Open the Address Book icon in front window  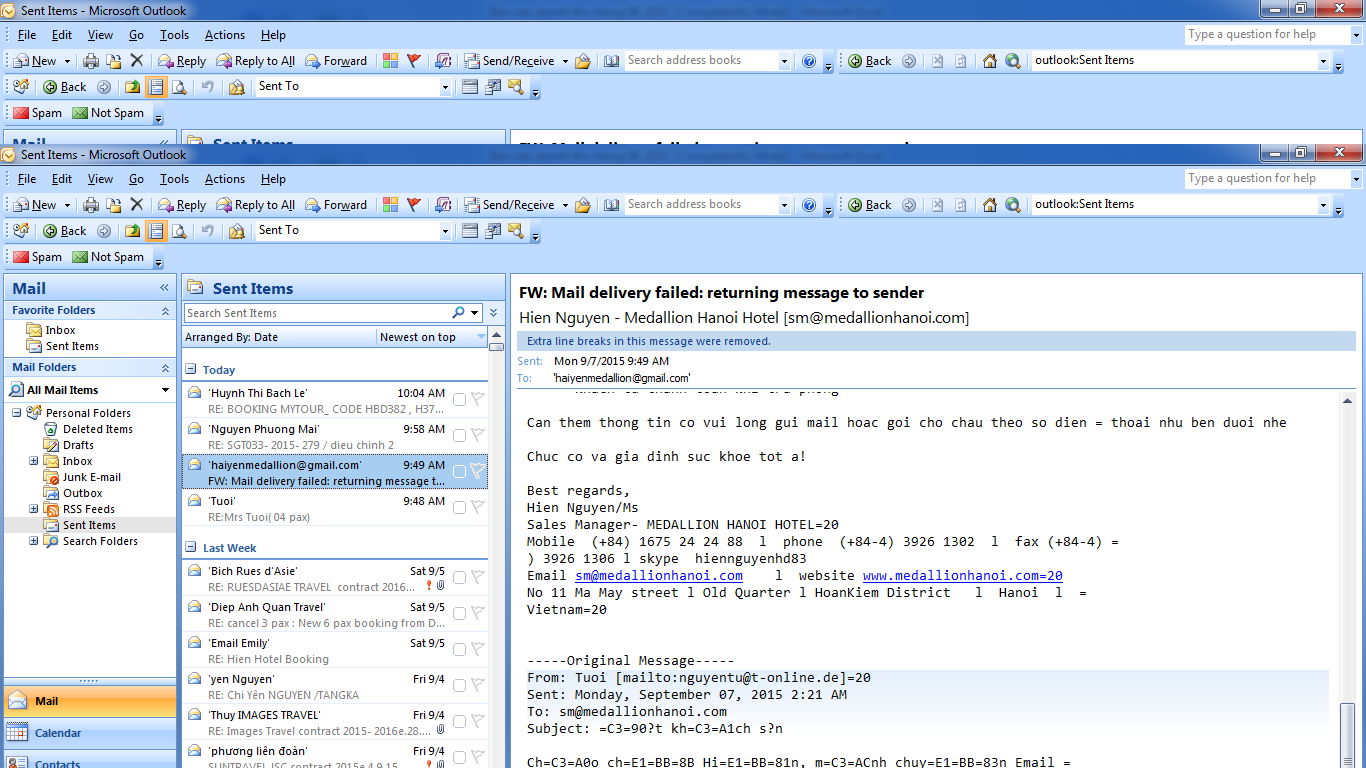(612, 204)
